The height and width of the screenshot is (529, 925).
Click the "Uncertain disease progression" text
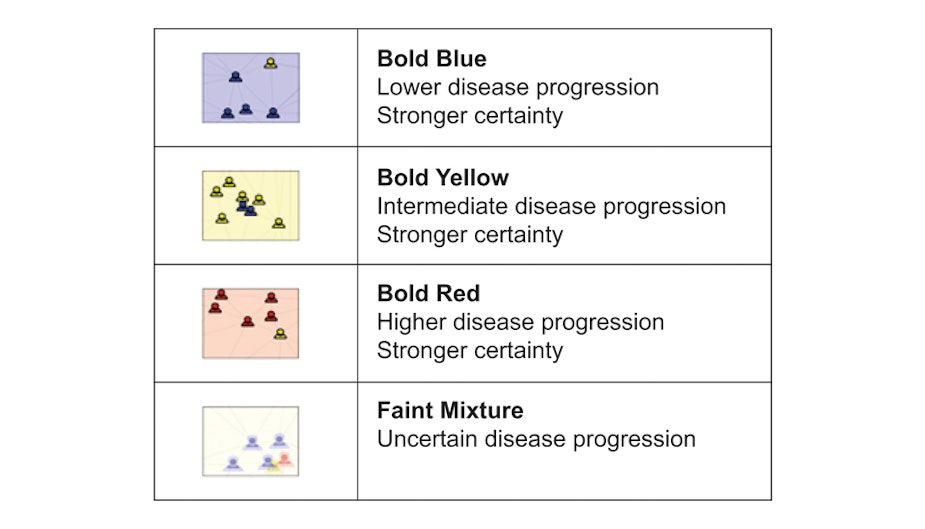coord(536,439)
